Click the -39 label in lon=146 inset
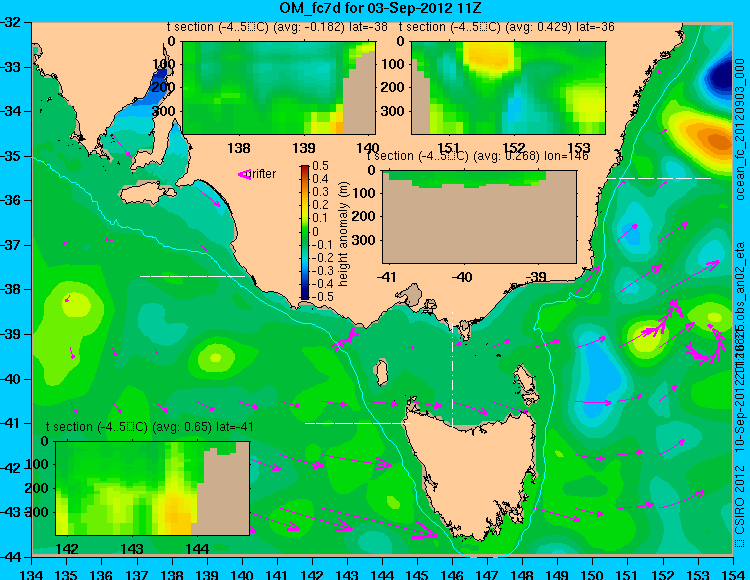This screenshot has height=580, width=750. (x=536, y=276)
